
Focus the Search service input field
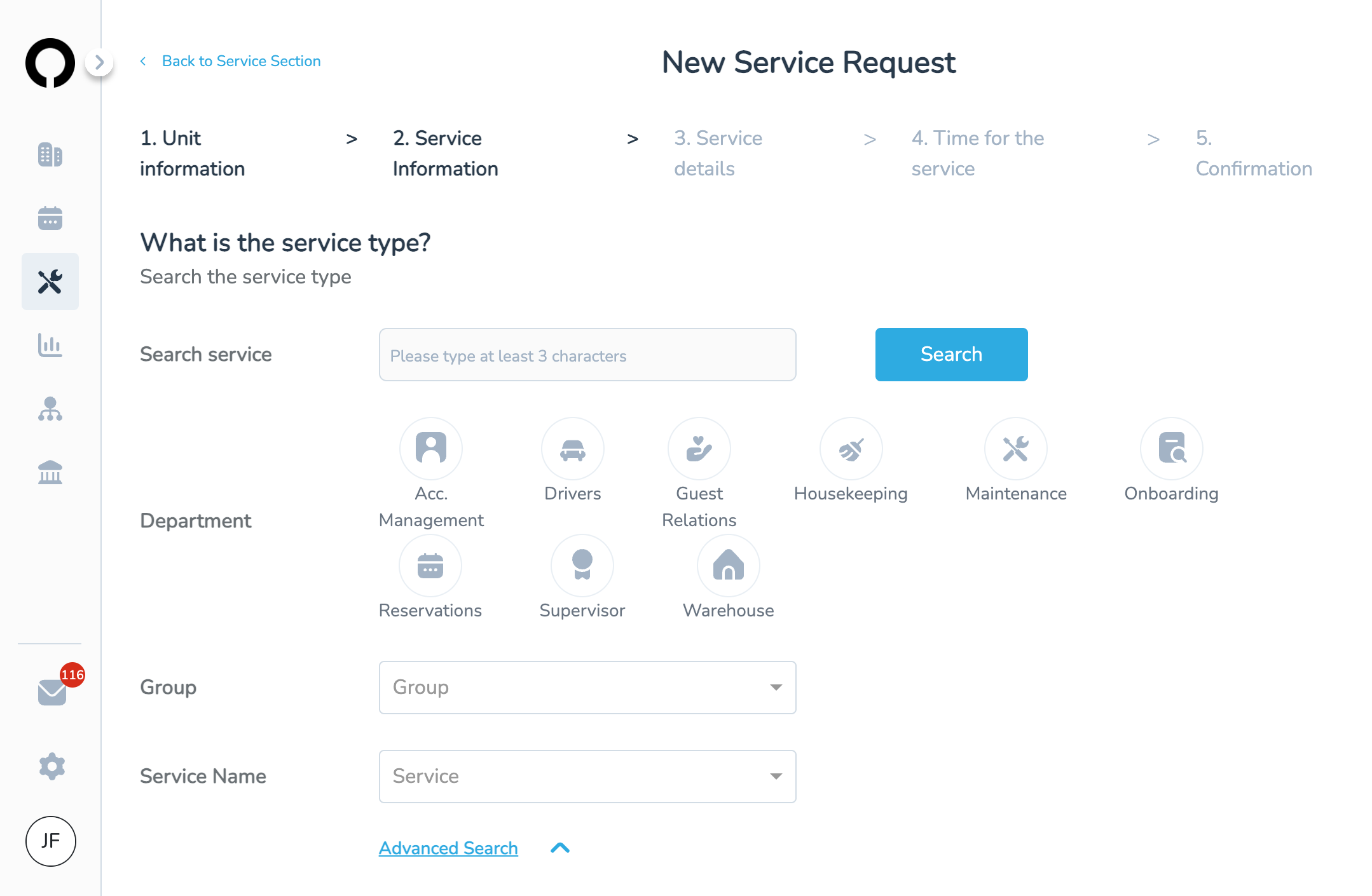(587, 355)
